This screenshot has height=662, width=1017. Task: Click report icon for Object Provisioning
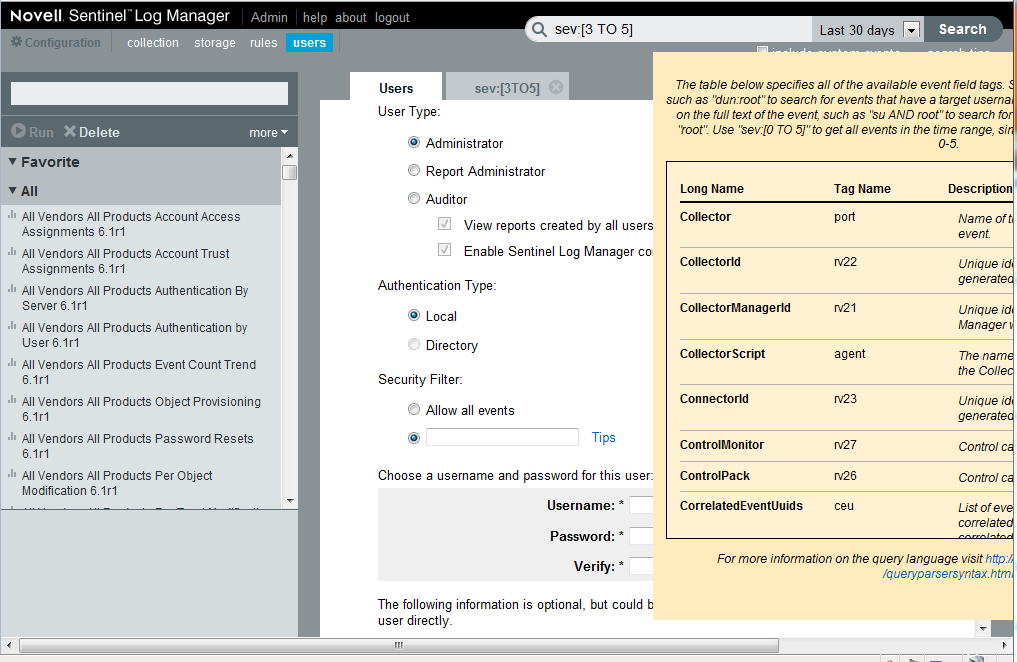[12, 400]
